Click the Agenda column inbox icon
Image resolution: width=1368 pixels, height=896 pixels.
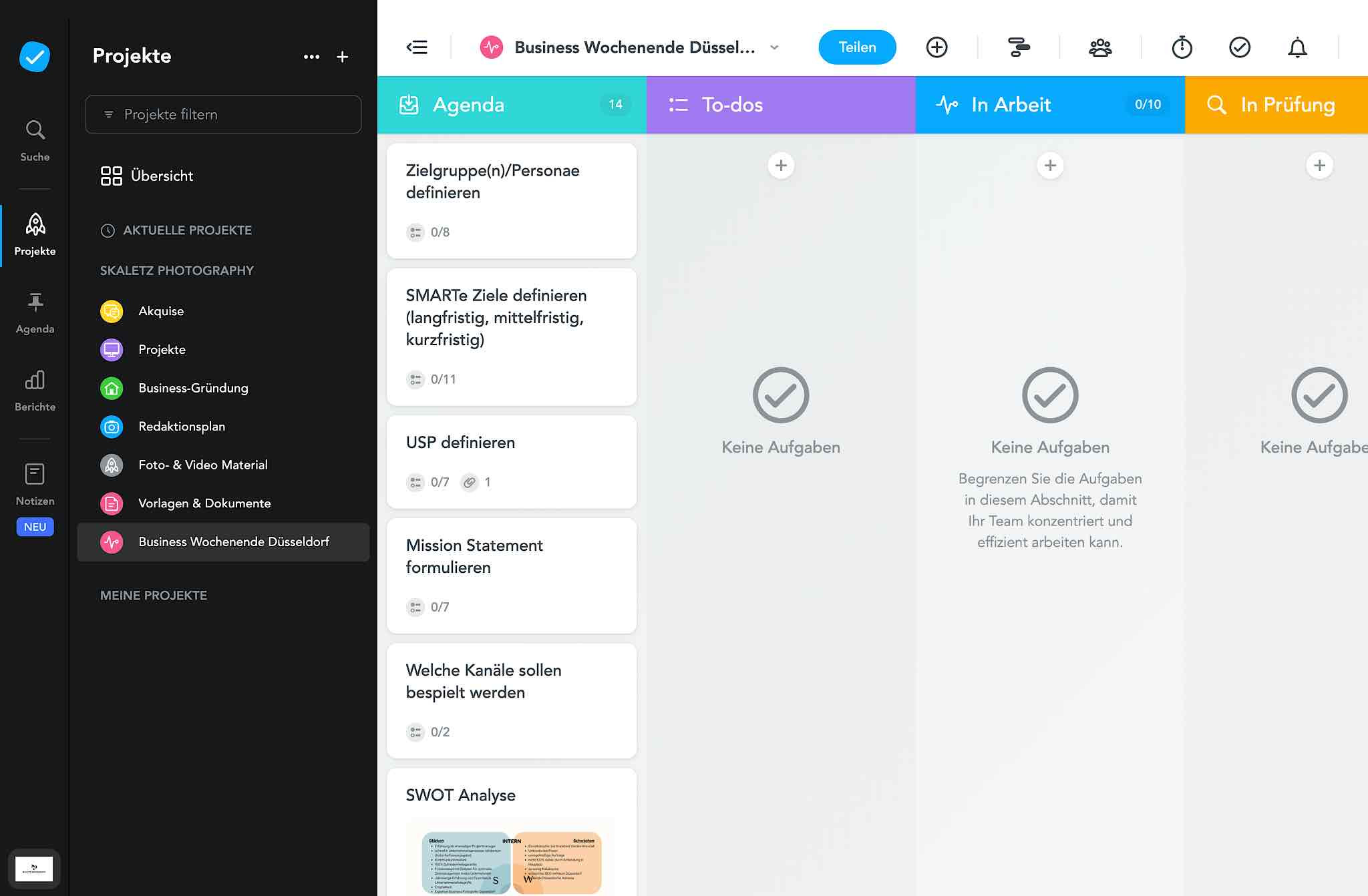409,105
